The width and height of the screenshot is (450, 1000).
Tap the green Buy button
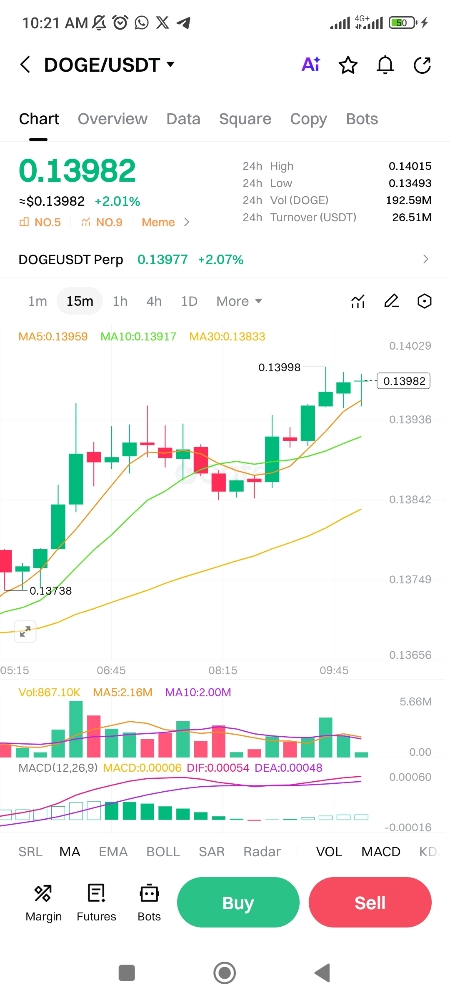coord(238,902)
